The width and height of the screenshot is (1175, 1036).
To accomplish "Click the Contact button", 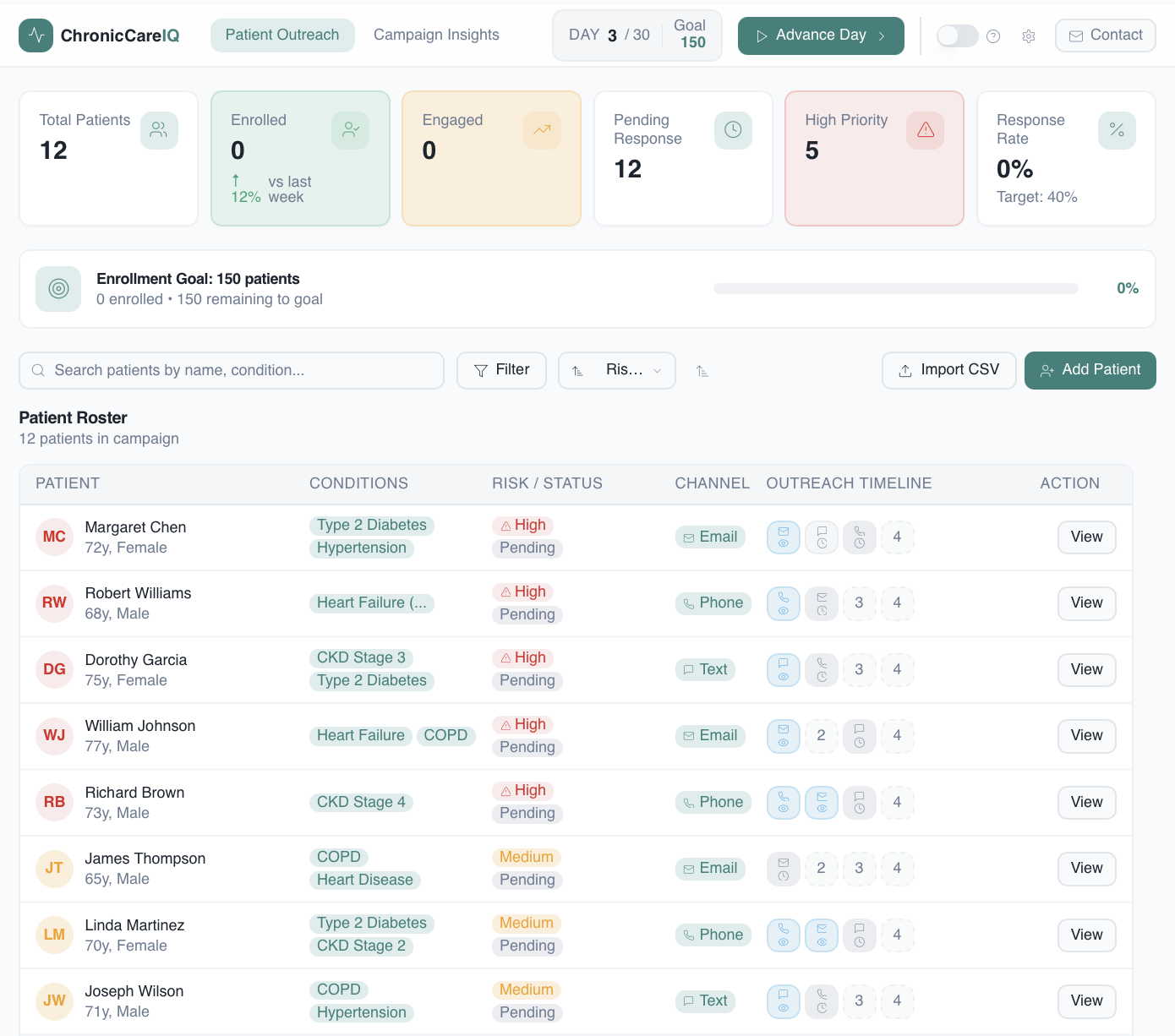I will click(1106, 35).
